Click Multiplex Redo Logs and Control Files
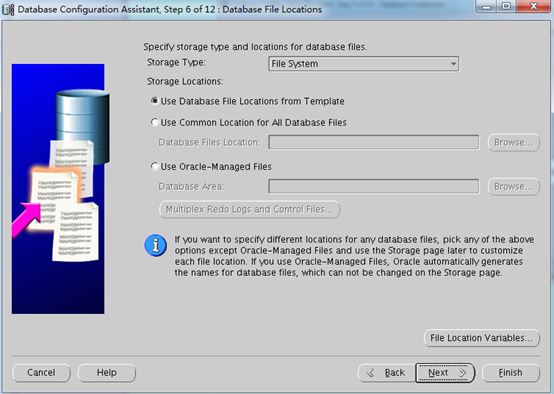554x394 pixels. [249, 210]
